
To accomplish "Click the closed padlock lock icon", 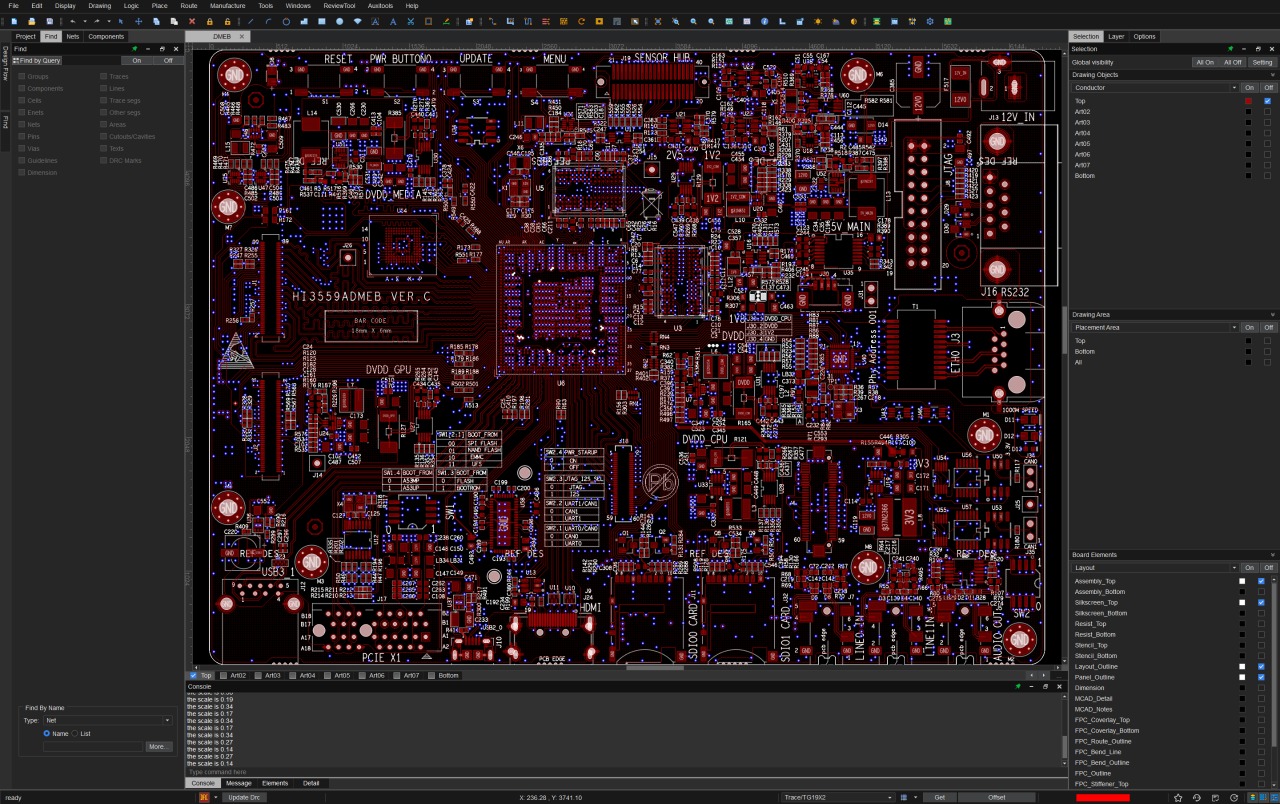I will (210, 21).
